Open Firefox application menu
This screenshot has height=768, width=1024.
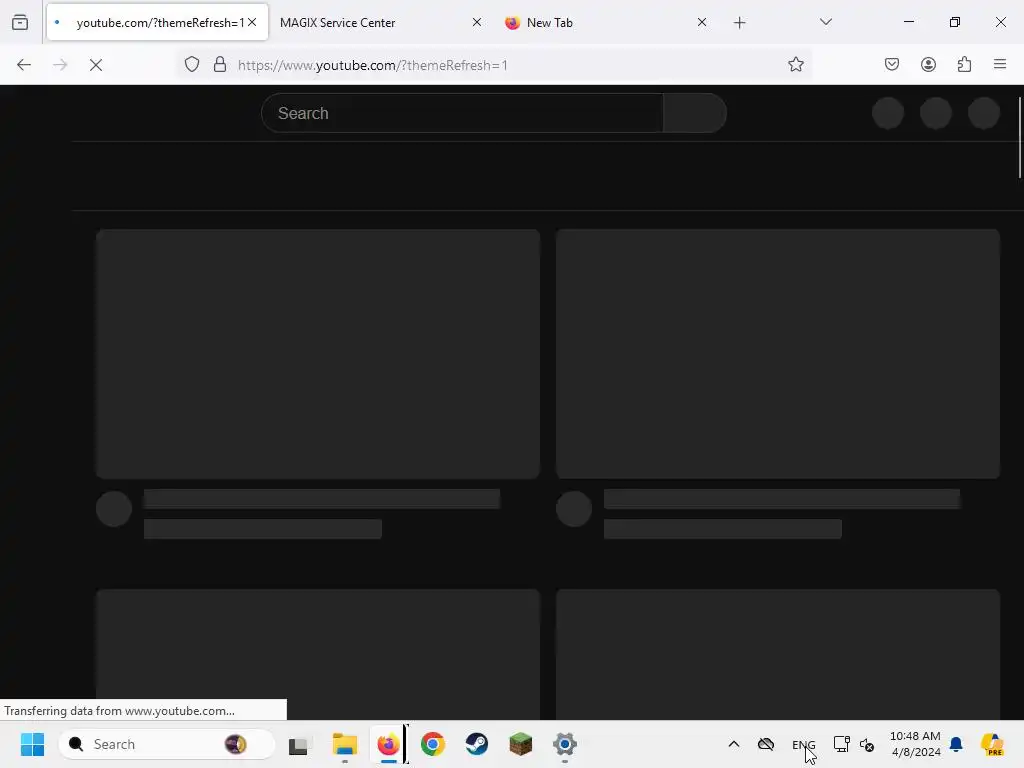(x=1000, y=65)
